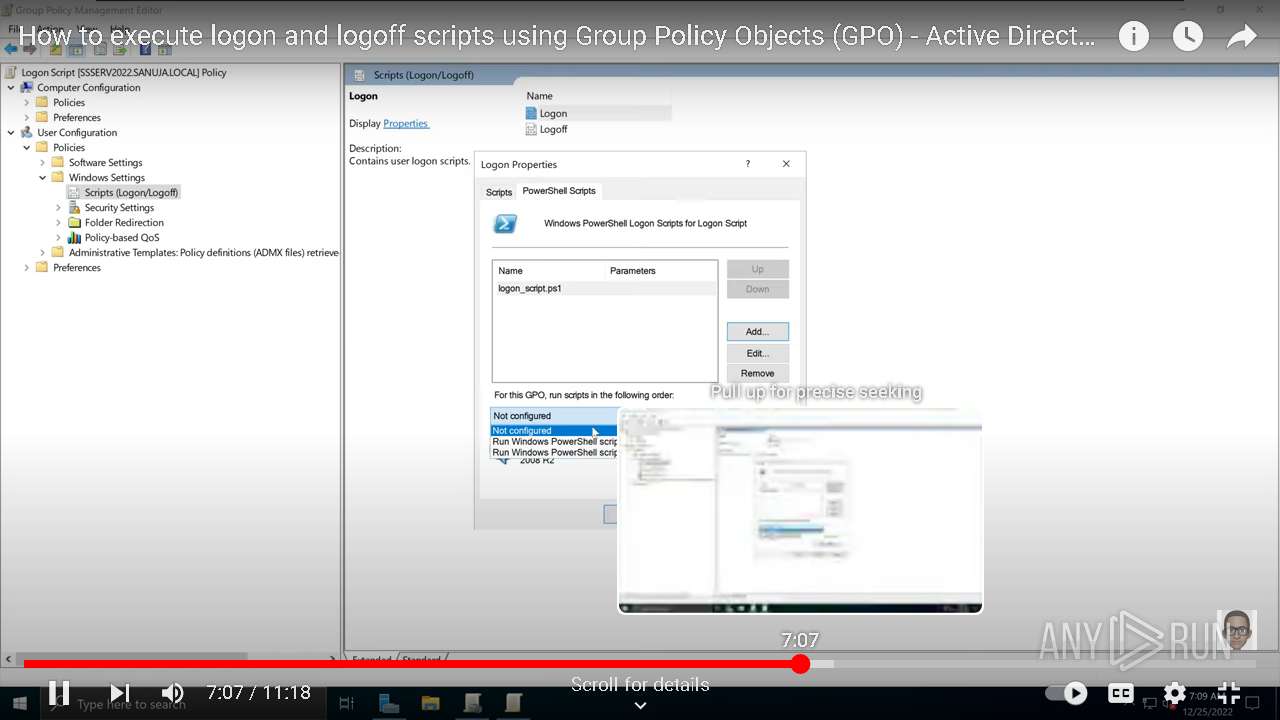Open the video info card icon
Image resolution: width=1280 pixels, height=720 pixels.
tap(1133, 37)
